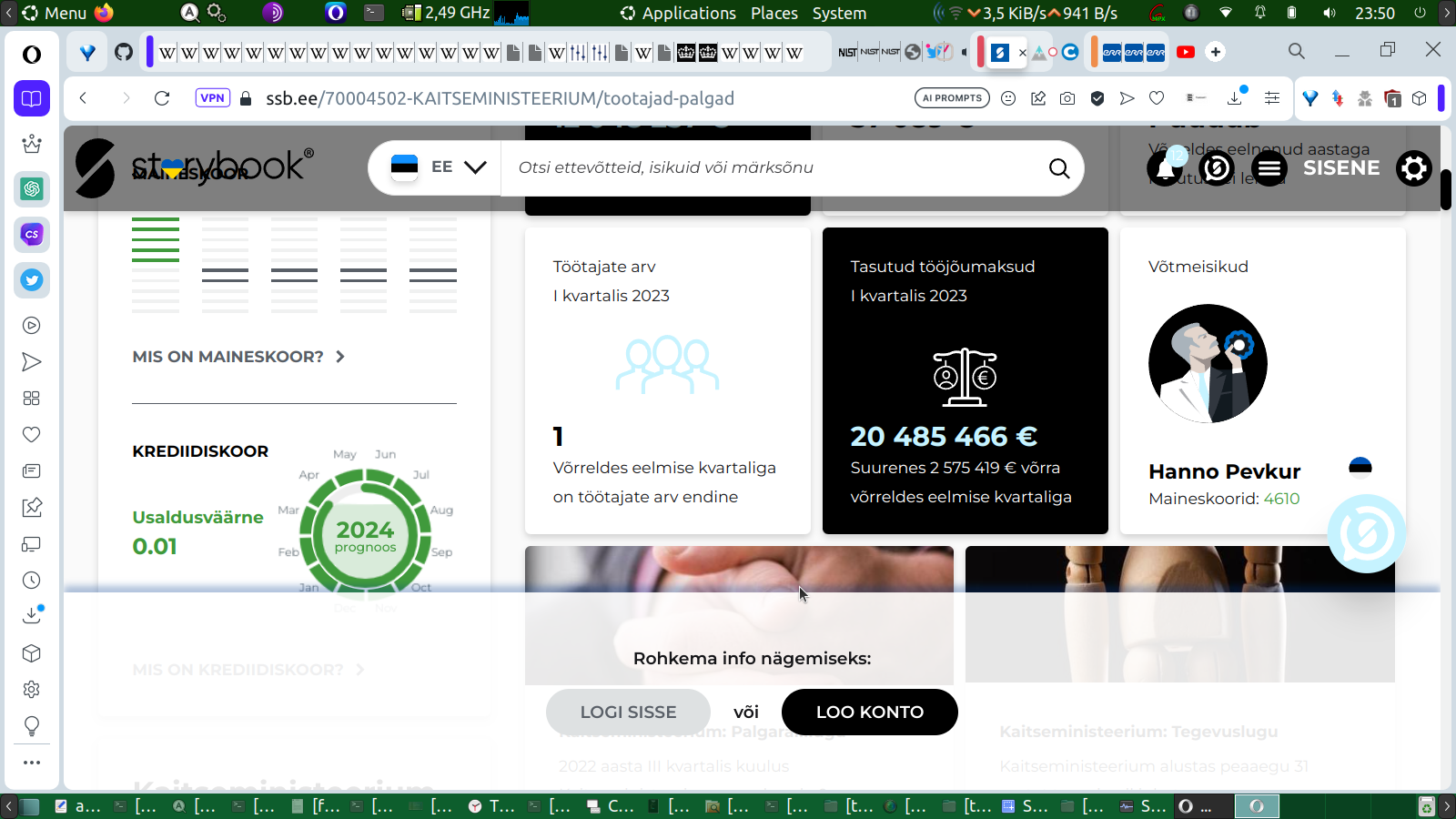The width and height of the screenshot is (1456, 819).
Task: Click Hanno Pevkur's portrait thumbnail
Action: tap(1208, 363)
